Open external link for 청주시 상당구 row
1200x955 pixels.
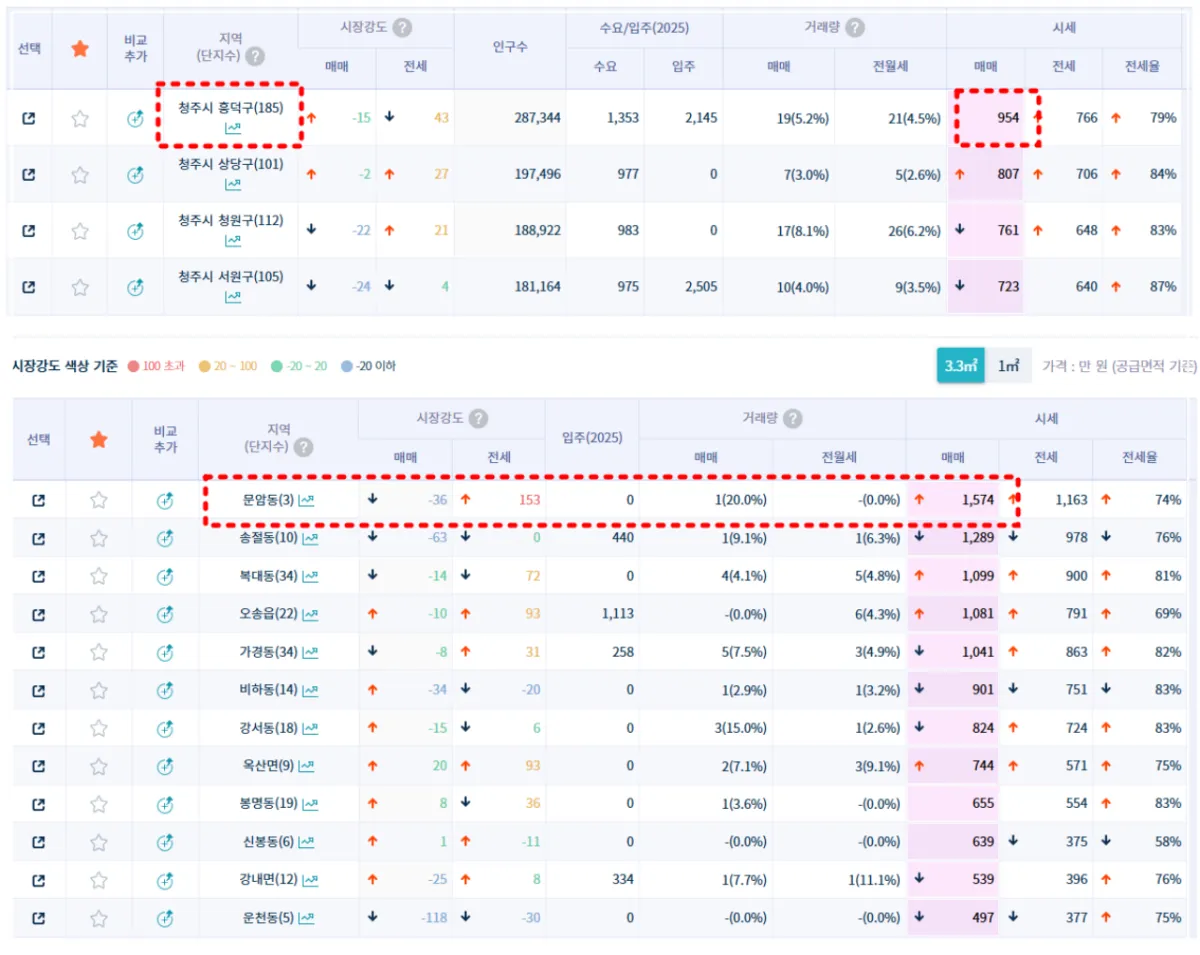[x=28, y=174]
